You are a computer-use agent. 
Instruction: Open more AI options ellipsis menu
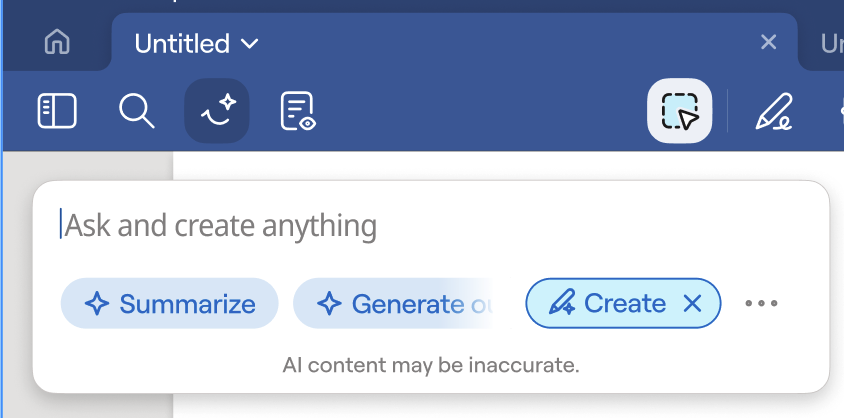(x=762, y=304)
